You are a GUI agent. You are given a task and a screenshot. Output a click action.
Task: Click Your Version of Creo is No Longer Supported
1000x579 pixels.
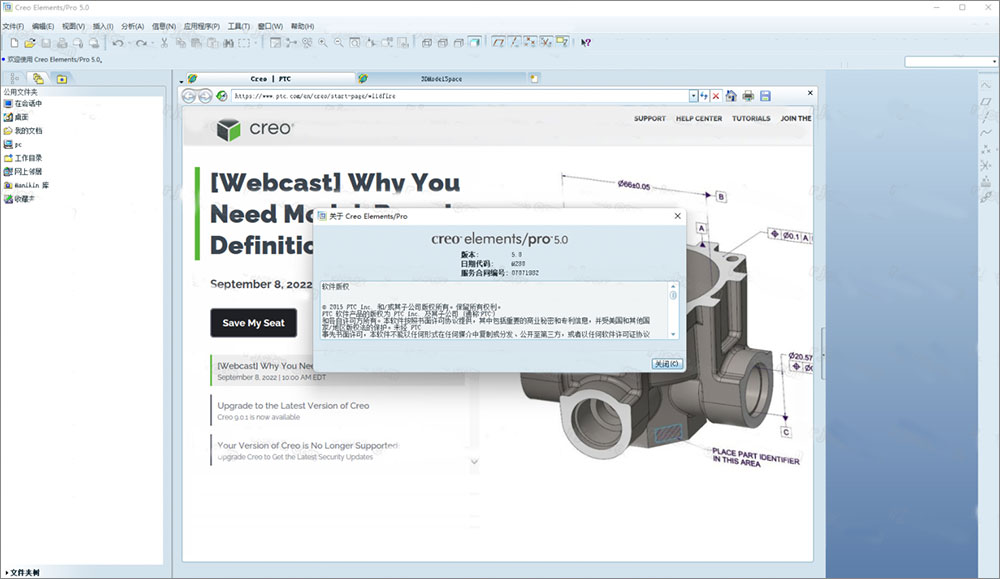307,446
